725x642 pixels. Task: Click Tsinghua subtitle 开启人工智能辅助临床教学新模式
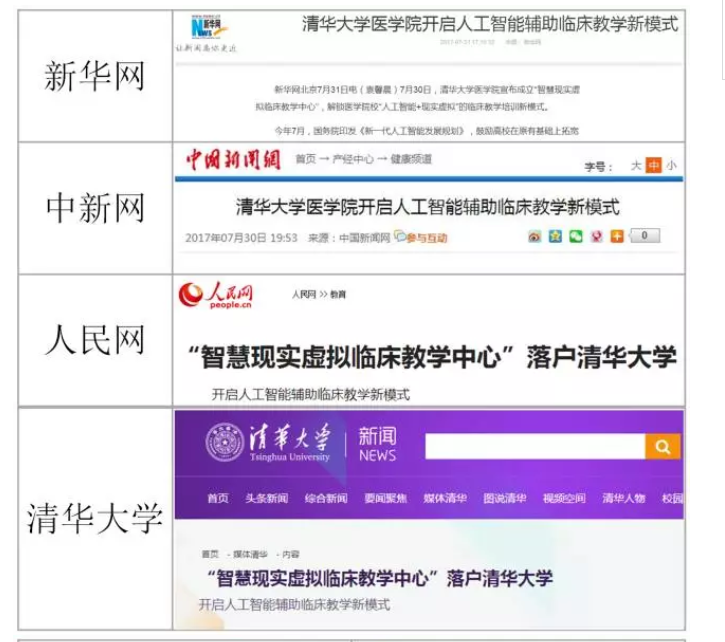pyautogui.click(x=294, y=605)
